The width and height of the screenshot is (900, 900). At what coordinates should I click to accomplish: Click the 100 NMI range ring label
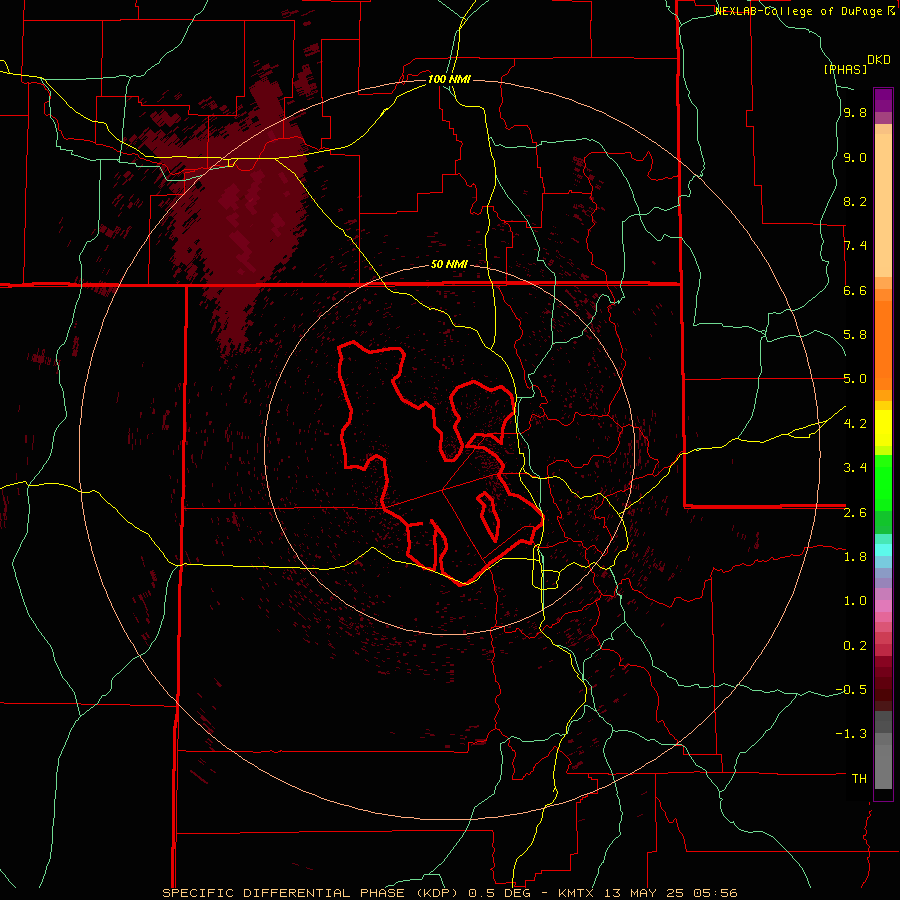pos(449,79)
